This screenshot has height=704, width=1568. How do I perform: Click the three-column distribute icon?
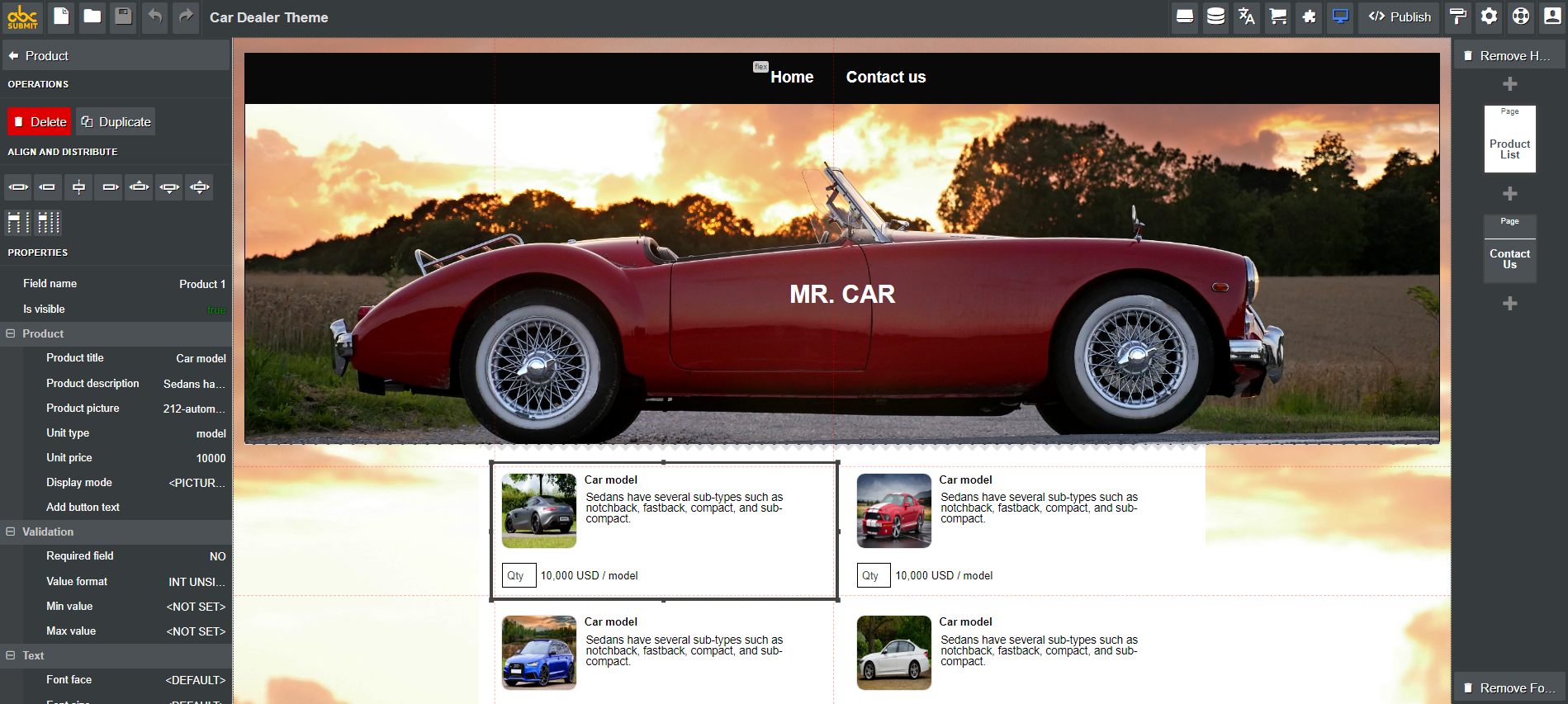point(18,222)
